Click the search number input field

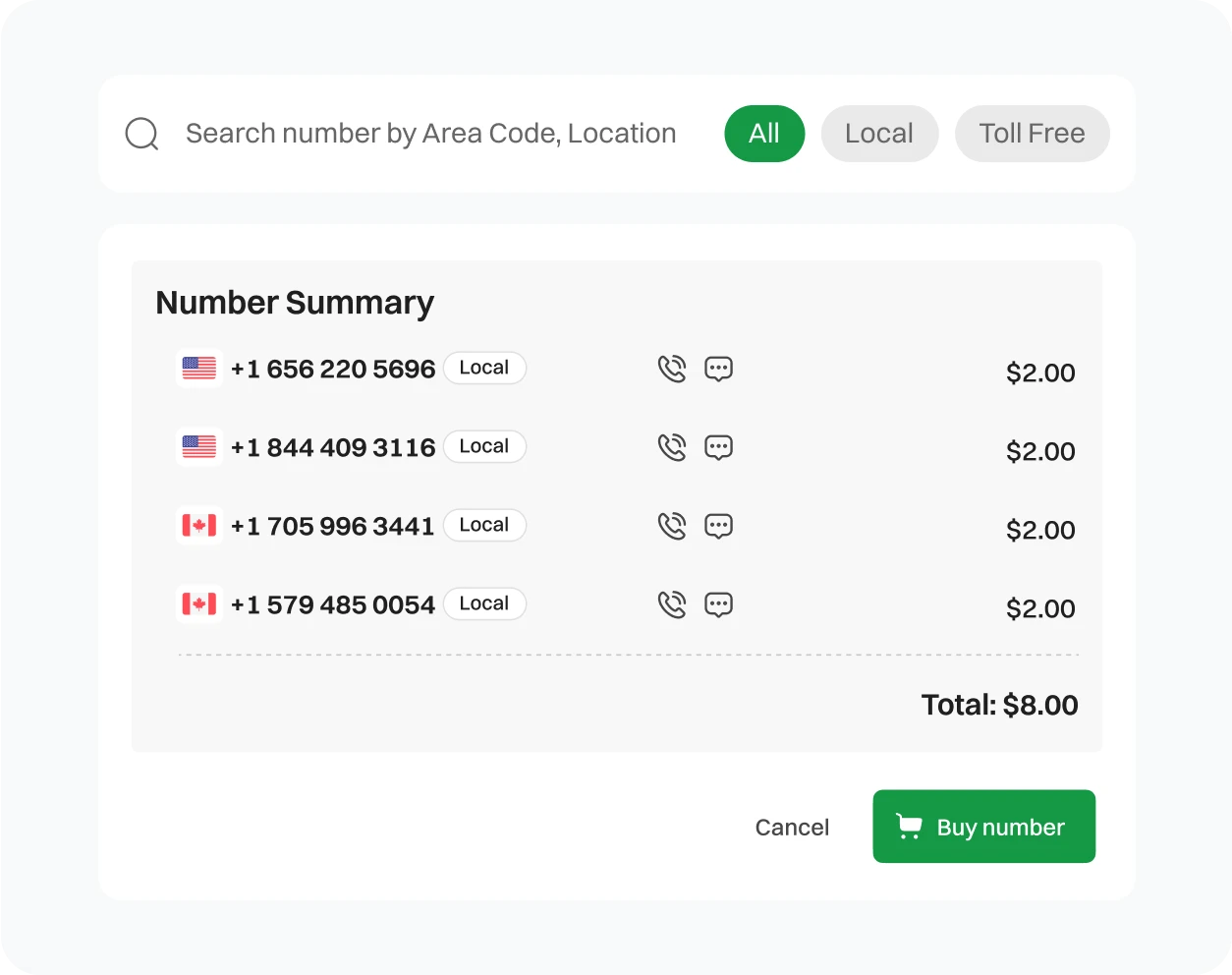(x=432, y=133)
